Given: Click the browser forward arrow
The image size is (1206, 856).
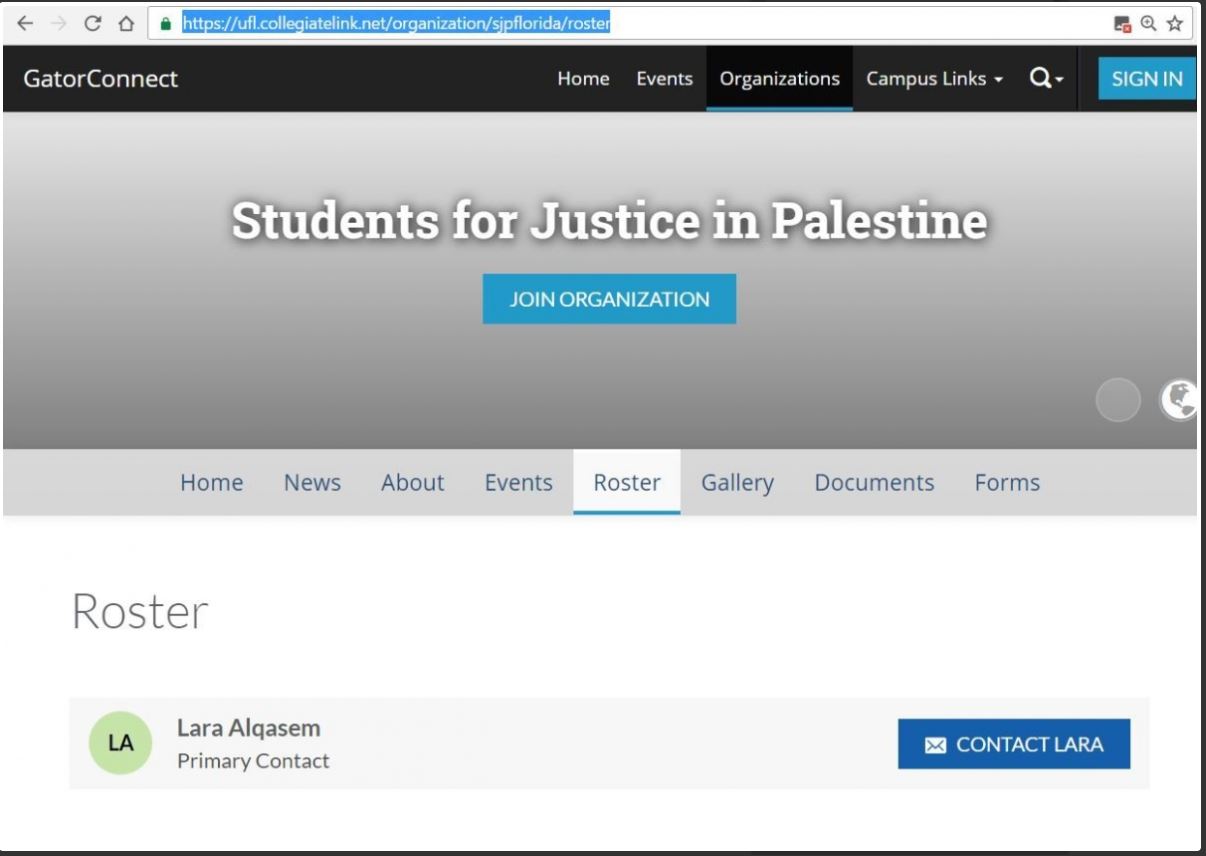Looking at the screenshot, I should [58, 23].
